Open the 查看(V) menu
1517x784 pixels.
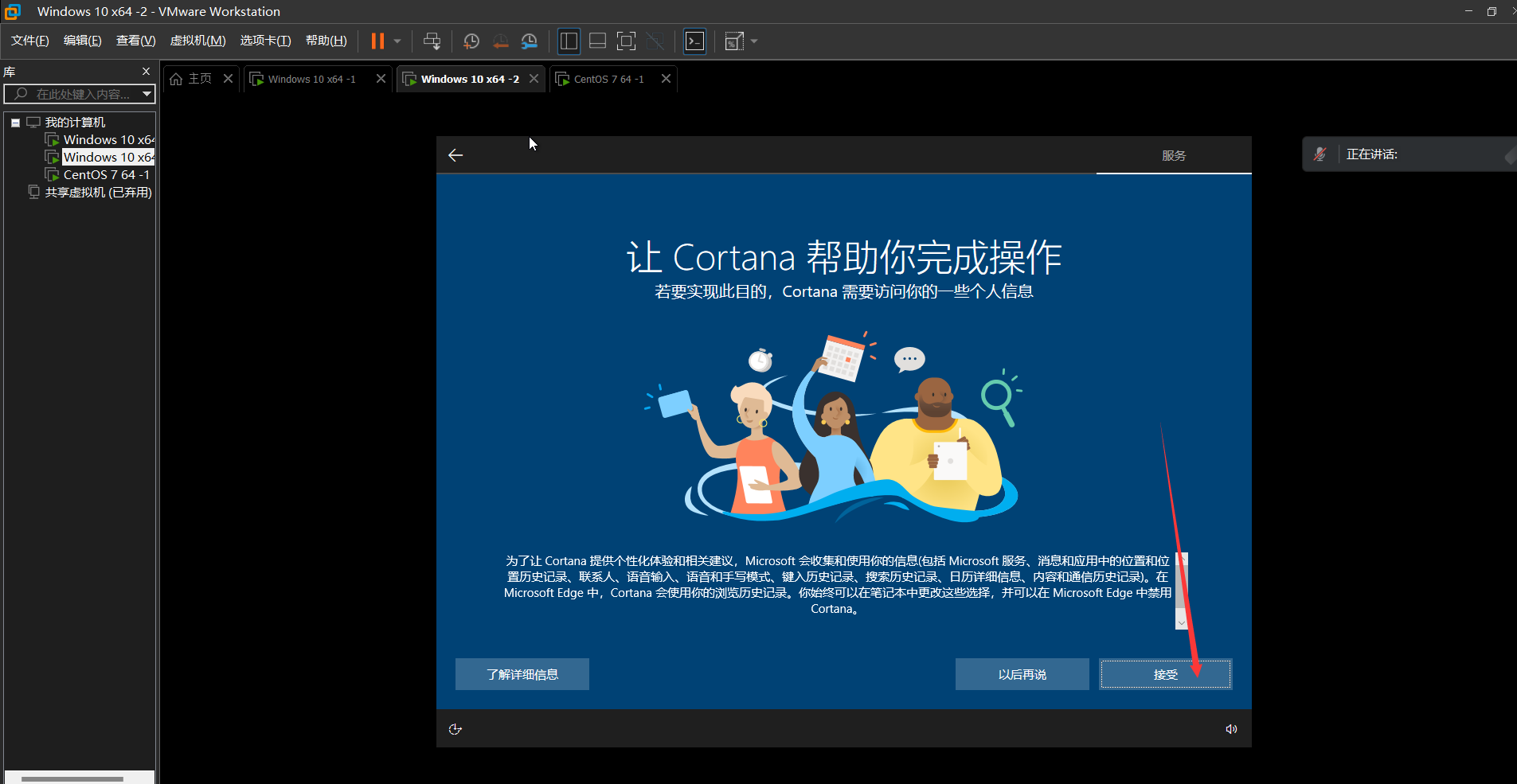point(136,41)
